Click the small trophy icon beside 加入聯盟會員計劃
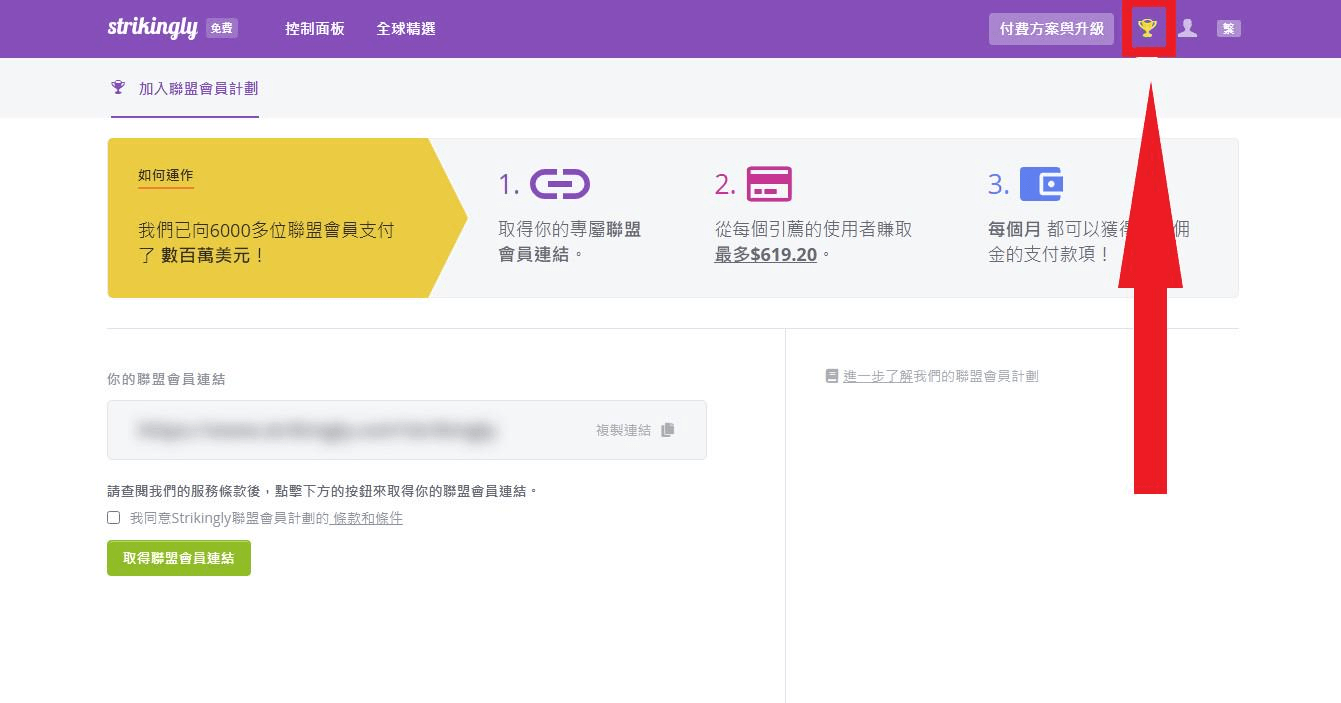1341x703 pixels. [x=119, y=87]
